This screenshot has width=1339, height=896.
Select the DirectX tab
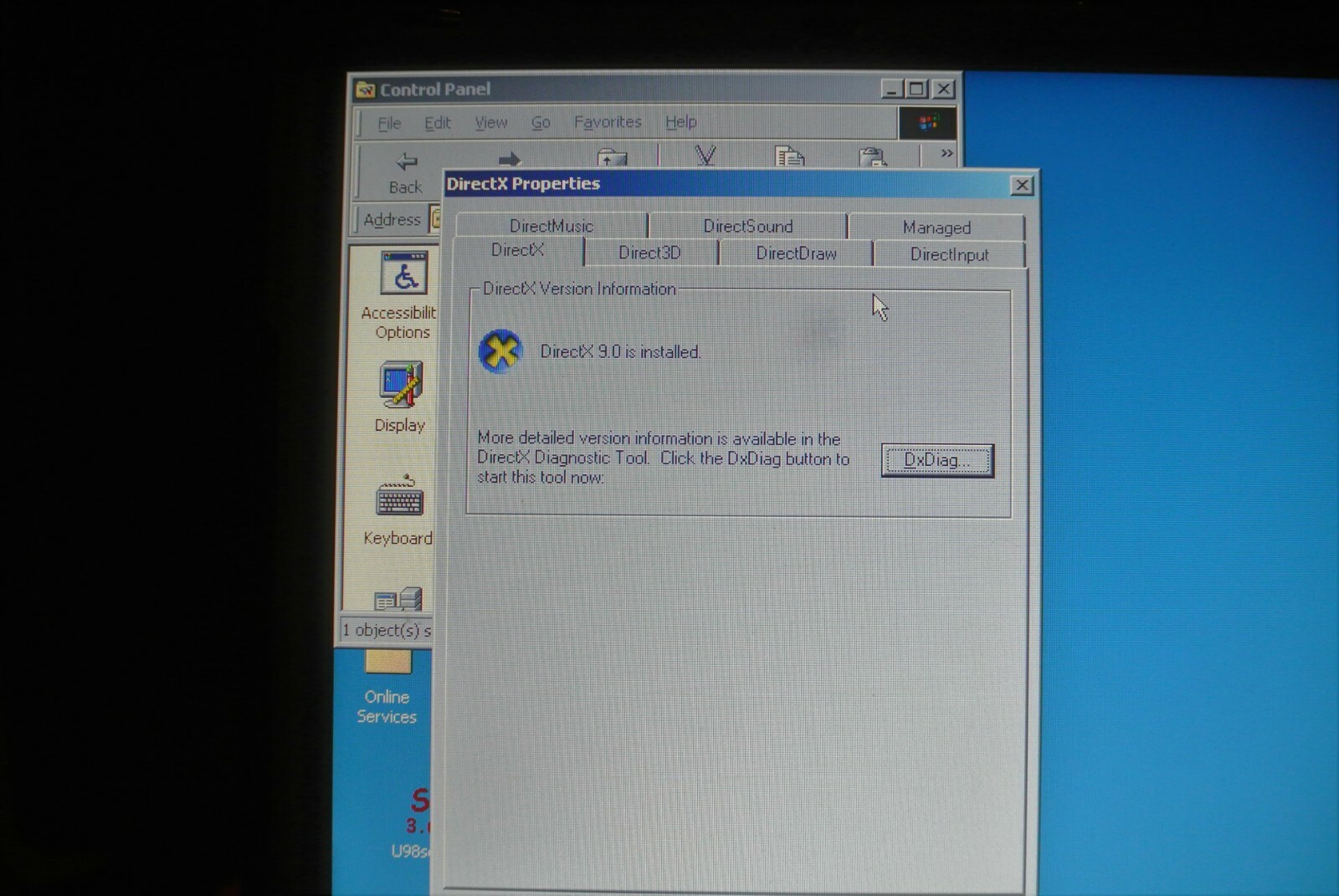pyautogui.click(x=518, y=250)
